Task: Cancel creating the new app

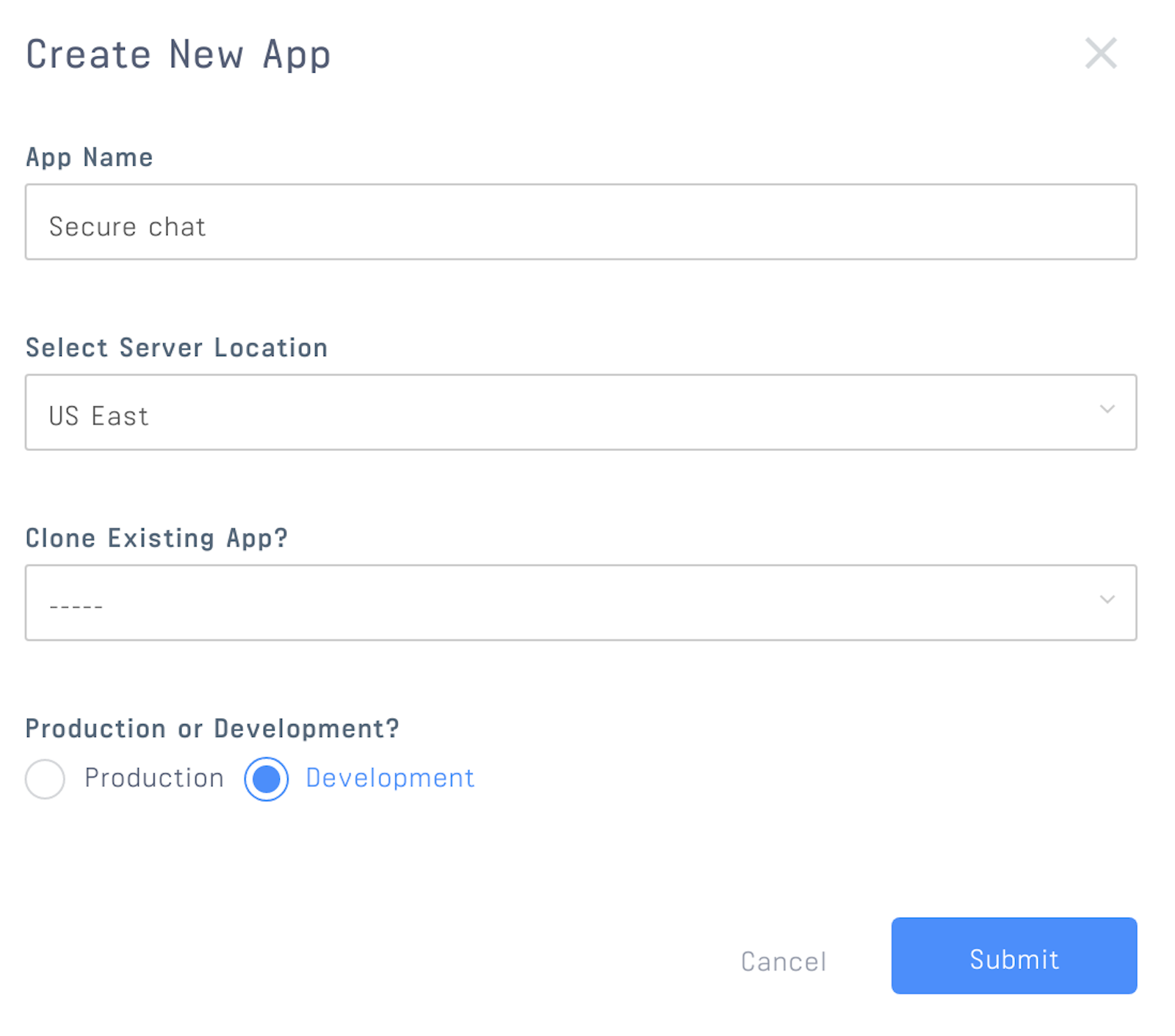Action: [783, 960]
